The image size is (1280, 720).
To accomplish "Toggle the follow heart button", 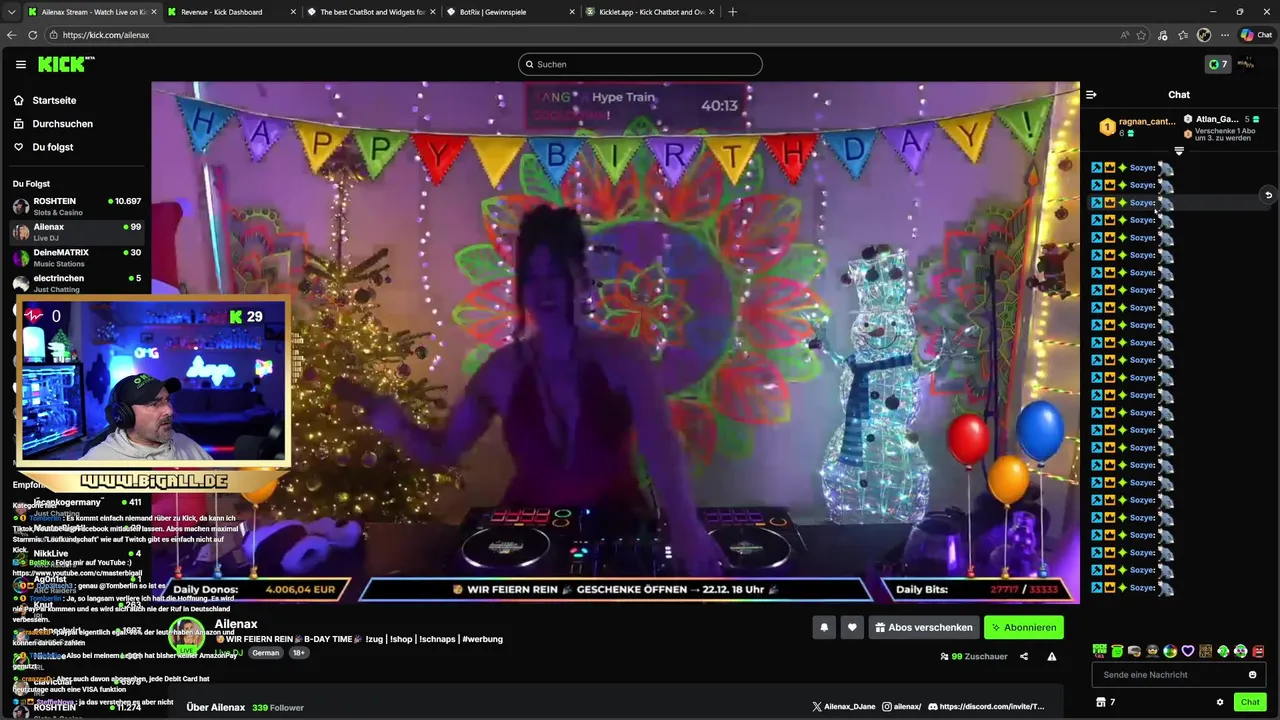I will point(852,627).
